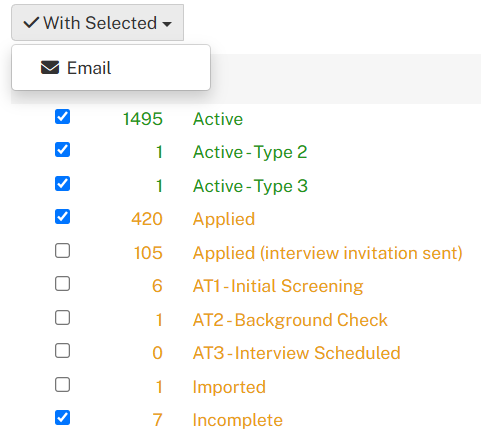
Task: Select the AT3 - Interview Scheduled checkbox
Action: click(x=62, y=351)
